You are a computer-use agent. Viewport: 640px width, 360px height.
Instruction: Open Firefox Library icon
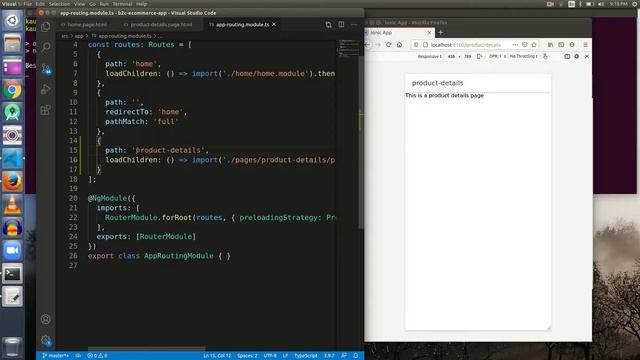point(550,45)
